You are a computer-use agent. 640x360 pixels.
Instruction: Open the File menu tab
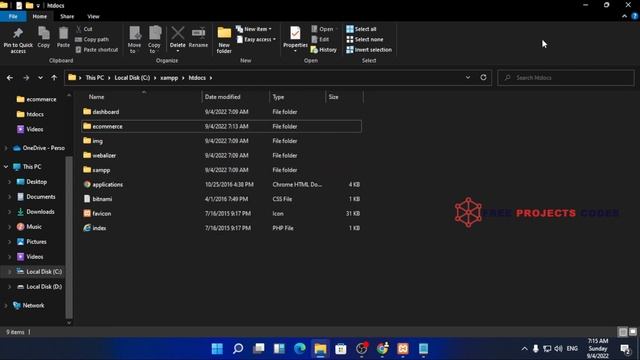[13, 16]
